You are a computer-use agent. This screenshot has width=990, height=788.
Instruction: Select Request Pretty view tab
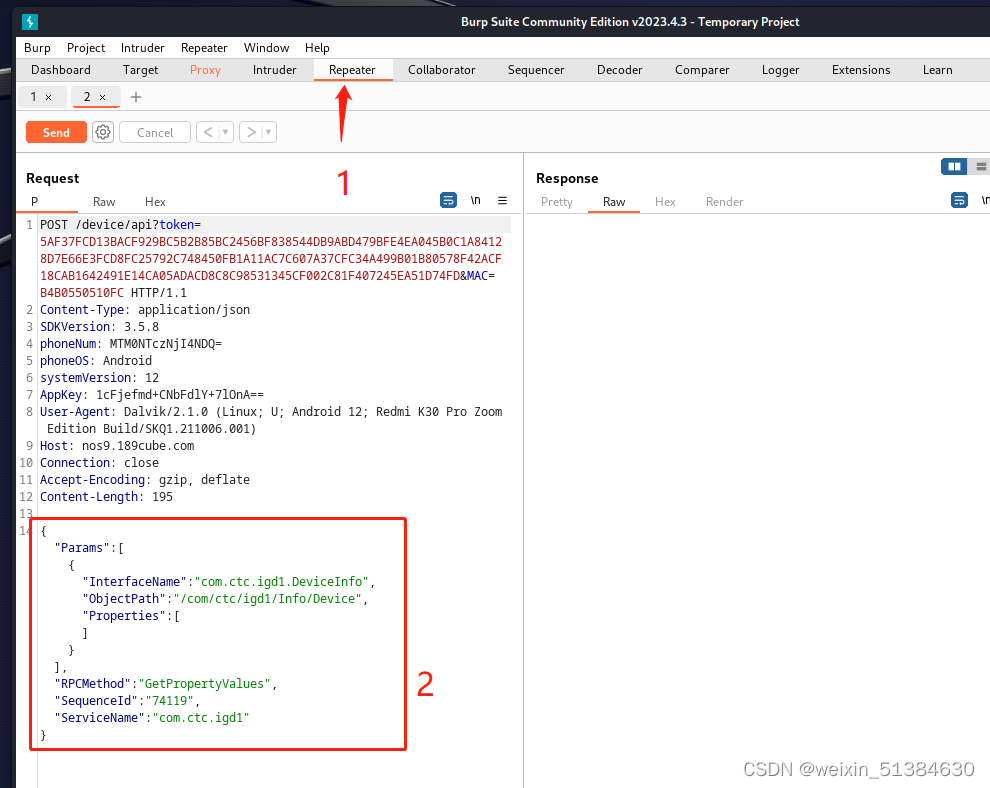[47, 201]
